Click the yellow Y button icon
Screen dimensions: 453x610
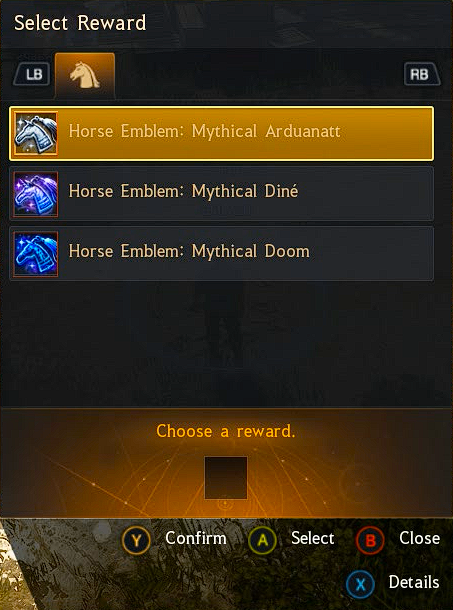point(136,540)
